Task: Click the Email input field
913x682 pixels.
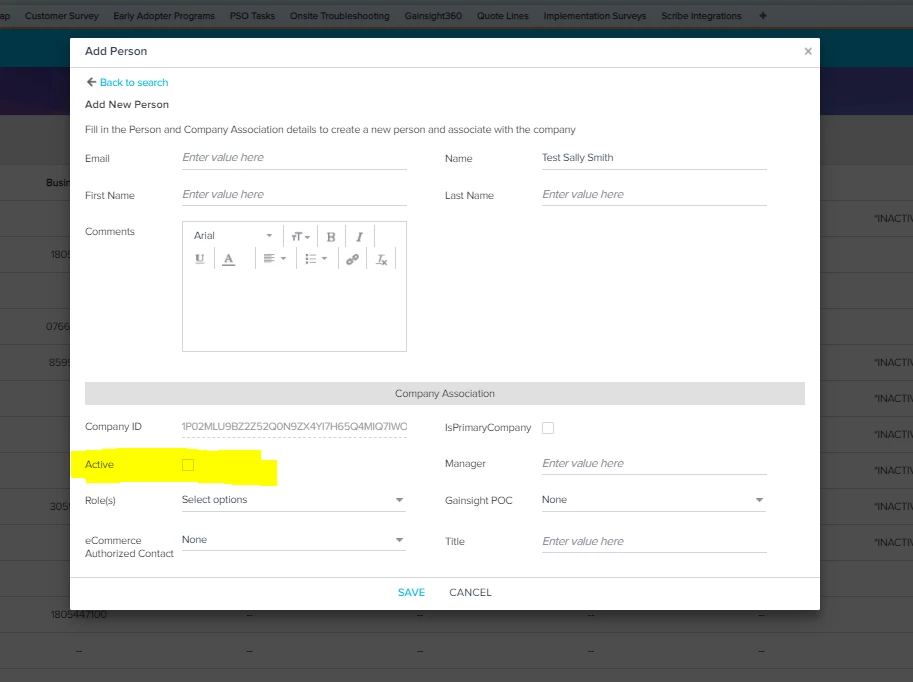Action: 294,158
